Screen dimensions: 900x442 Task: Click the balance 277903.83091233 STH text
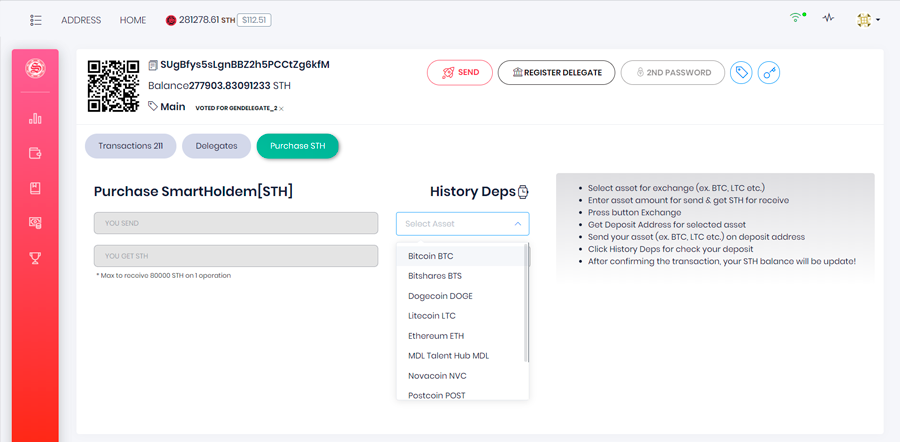[x=219, y=86]
